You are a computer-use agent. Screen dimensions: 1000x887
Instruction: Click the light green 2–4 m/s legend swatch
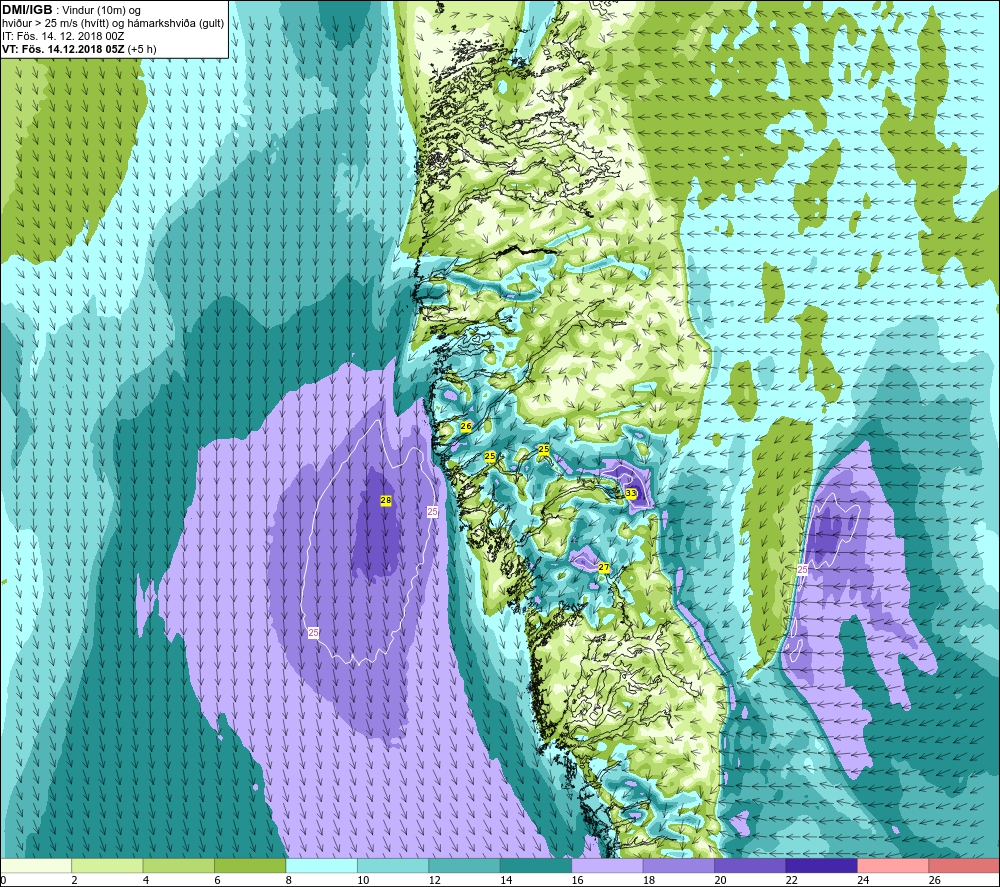click(107, 866)
